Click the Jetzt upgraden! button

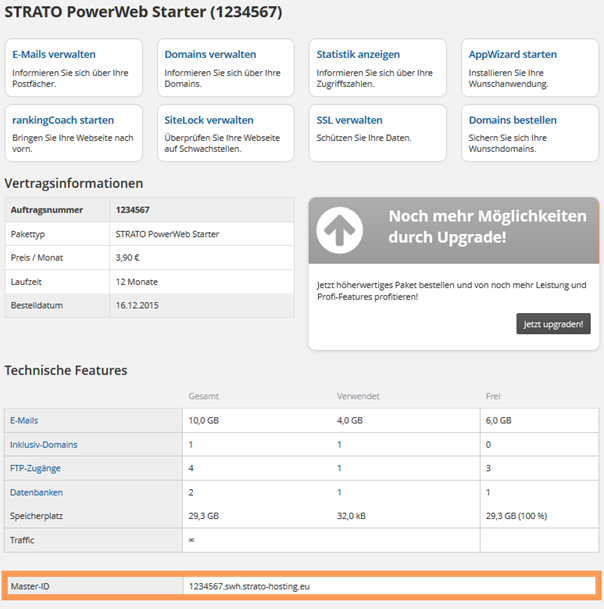[553, 324]
